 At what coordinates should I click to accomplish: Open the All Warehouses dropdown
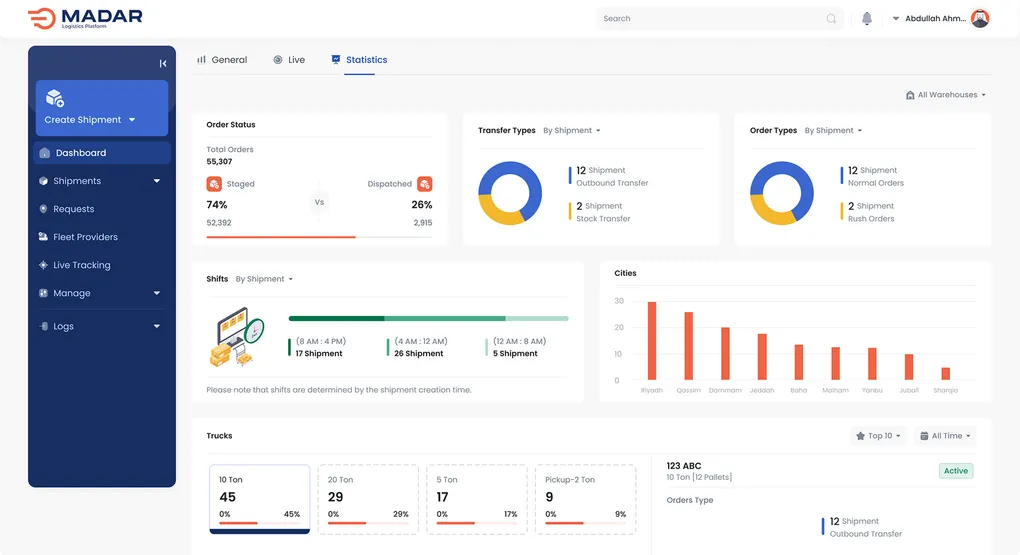pos(945,95)
